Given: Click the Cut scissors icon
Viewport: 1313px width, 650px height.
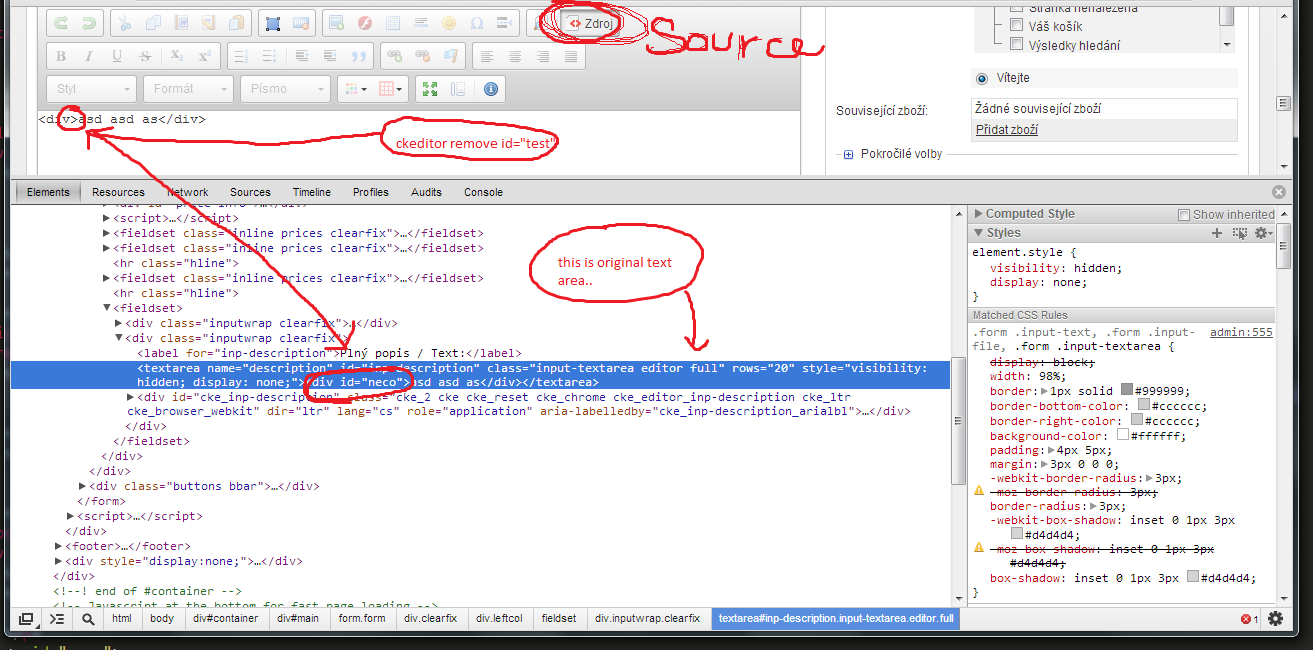Looking at the screenshot, I should point(124,22).
